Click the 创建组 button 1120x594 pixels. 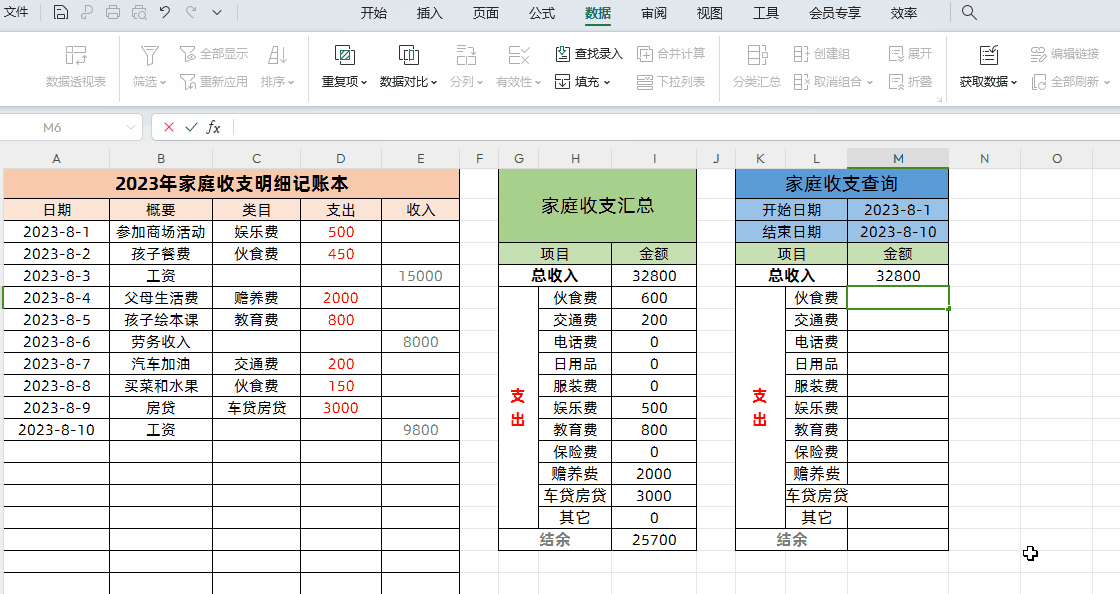[x=822, y=54]
